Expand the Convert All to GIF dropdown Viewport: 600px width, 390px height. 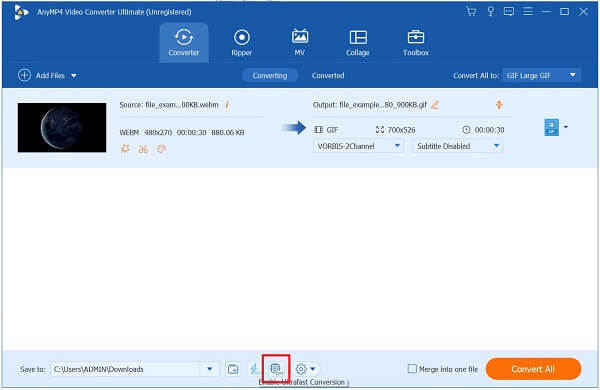[x=542, y=75]
